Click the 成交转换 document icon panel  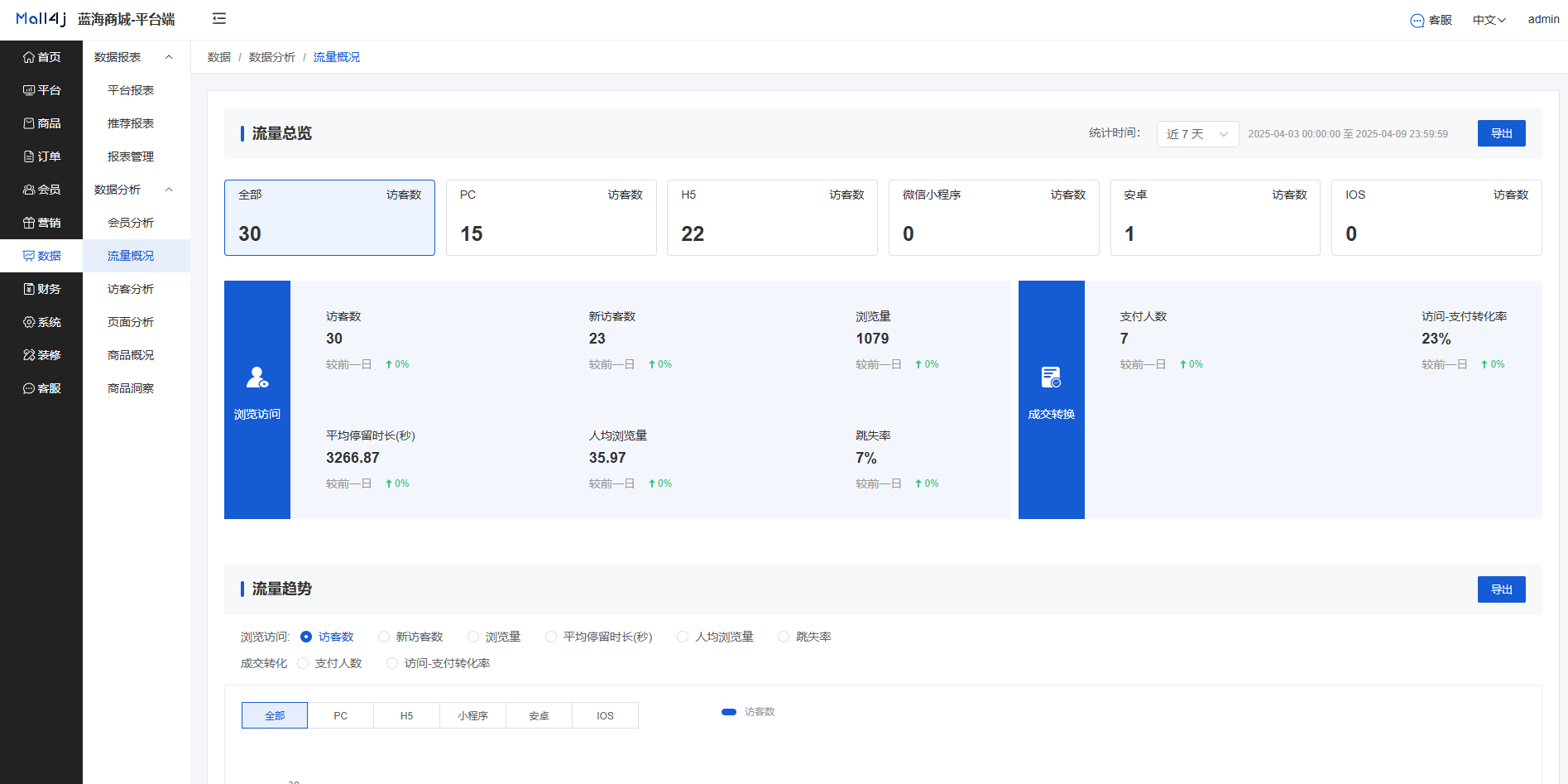coord(1052,400)
